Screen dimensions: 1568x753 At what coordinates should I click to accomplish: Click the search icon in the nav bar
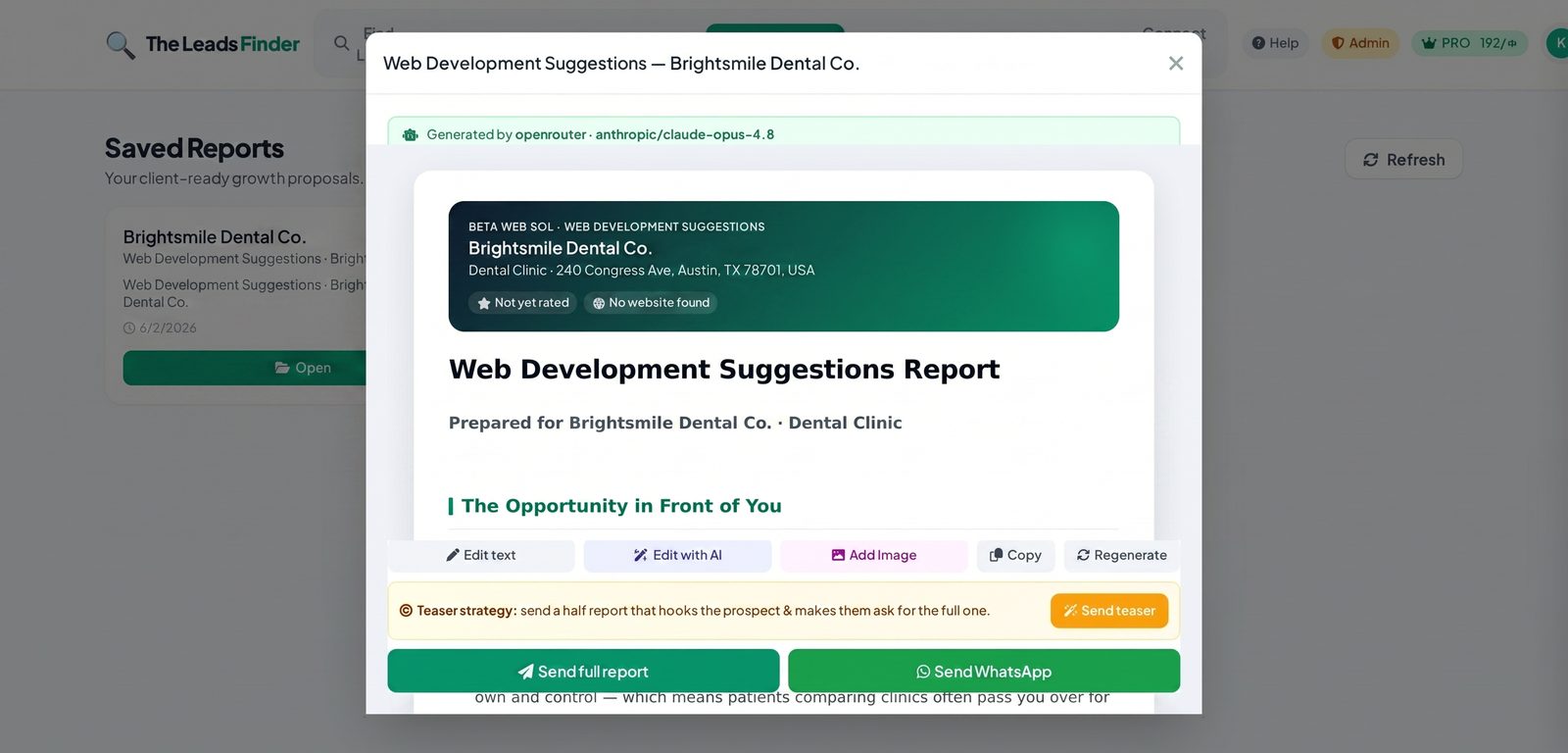pyautogui.click(x=341, y=43)
